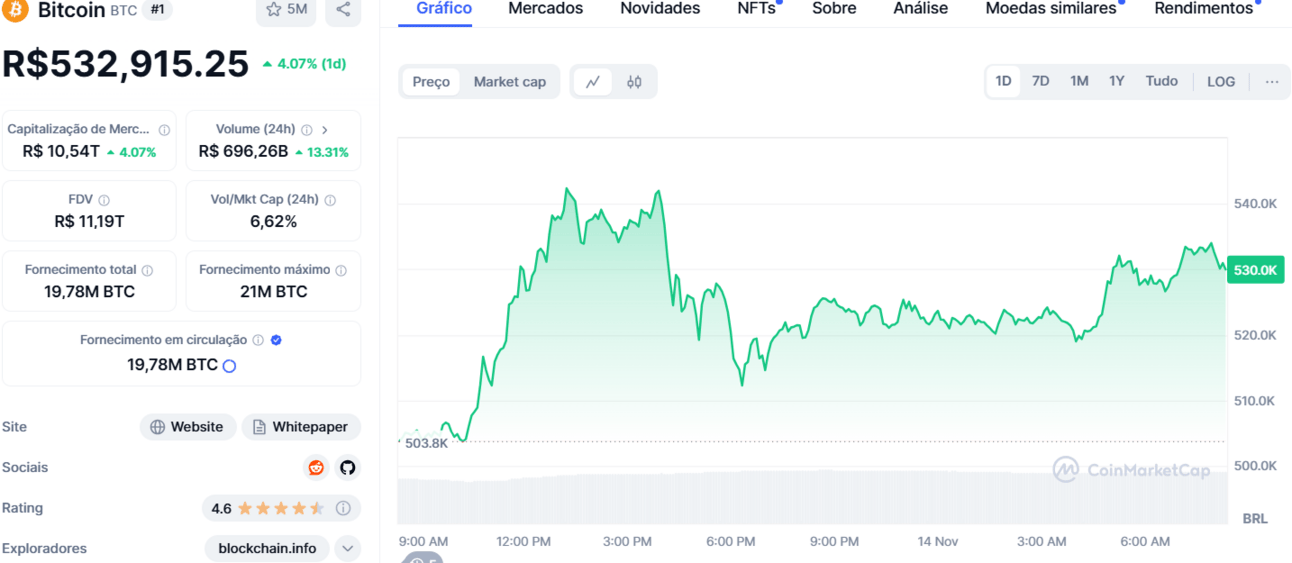
Task: Set chart range to 7D
Action: click(x=1040, y=82)
